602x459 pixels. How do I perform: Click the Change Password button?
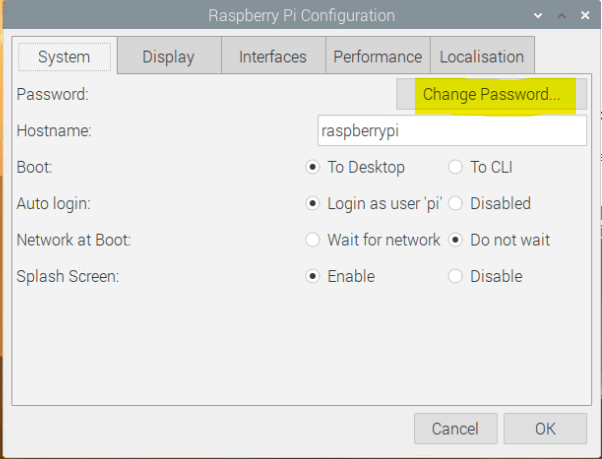point(491,95)
